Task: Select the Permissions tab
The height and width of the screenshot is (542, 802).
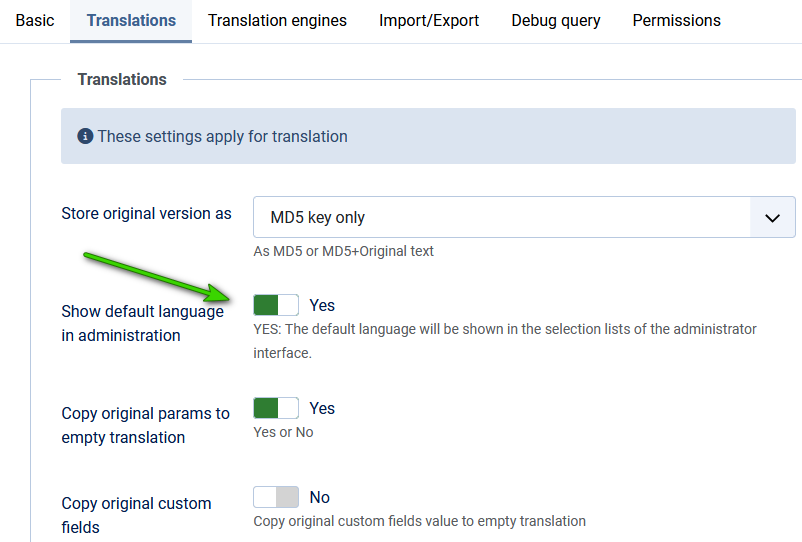Action: [676, 20]
